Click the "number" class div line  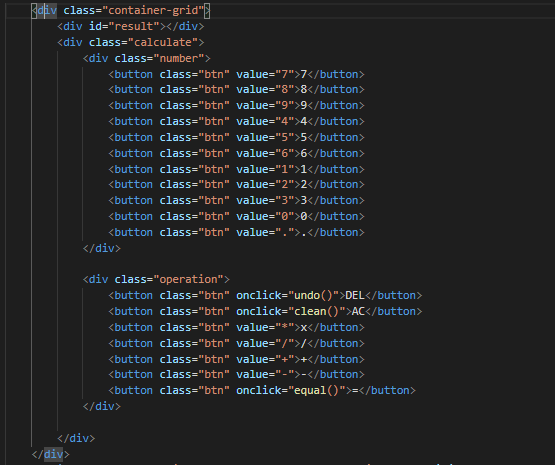(147, 58)
